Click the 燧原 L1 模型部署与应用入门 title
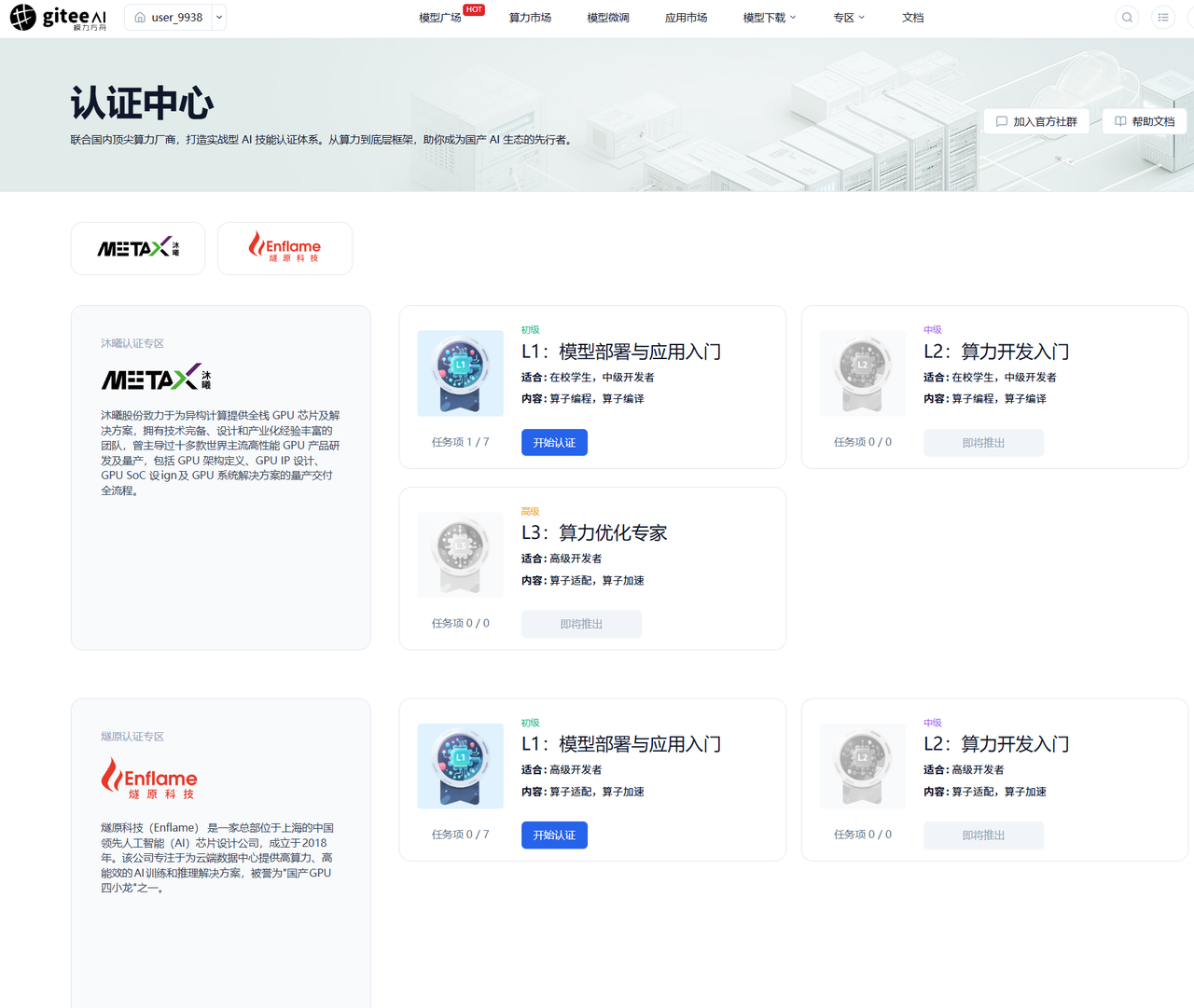This screenshot has width=1194, height=1008. coord(621,744)
